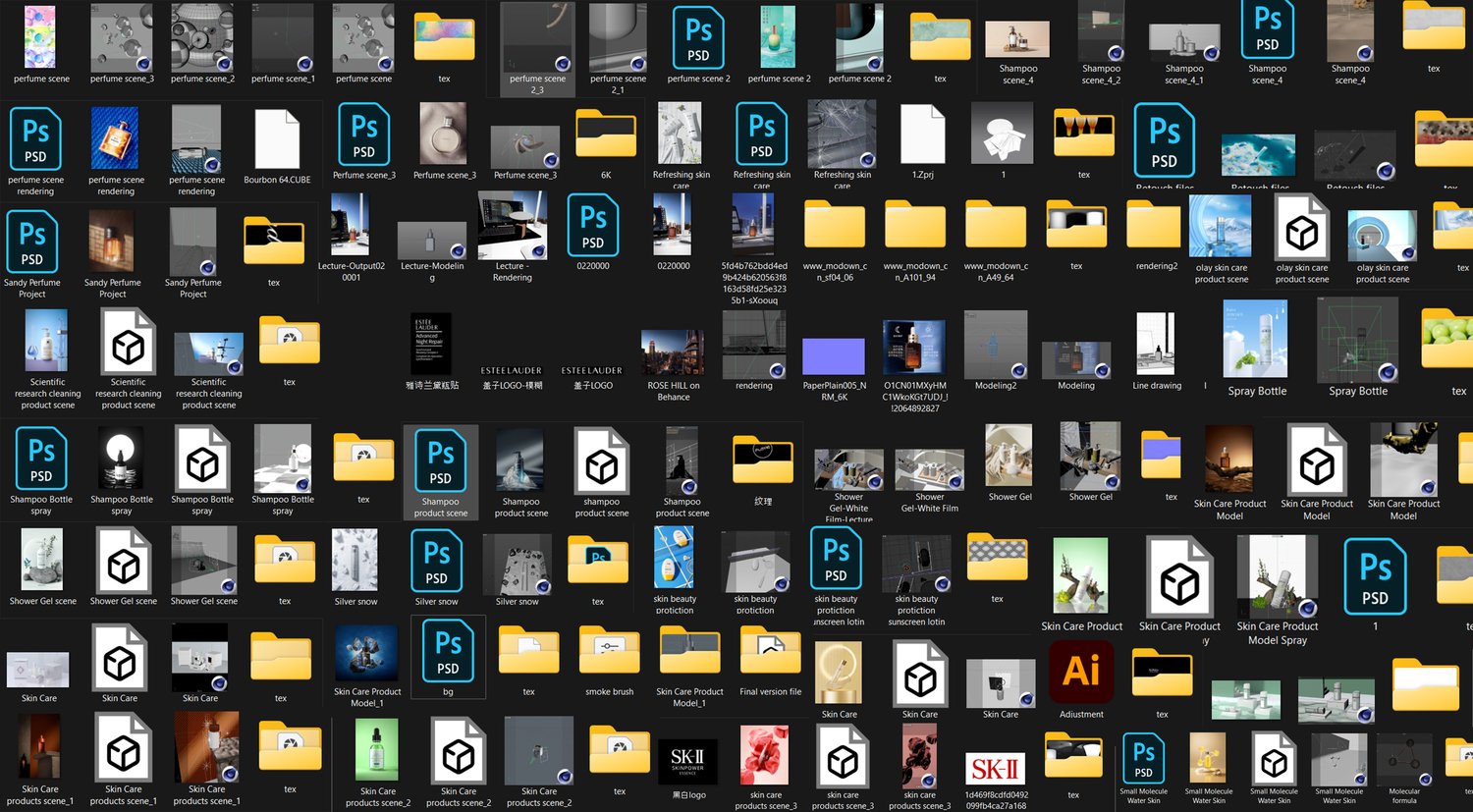Click the file name starting with 1d469f8cdfd0492

996,800
